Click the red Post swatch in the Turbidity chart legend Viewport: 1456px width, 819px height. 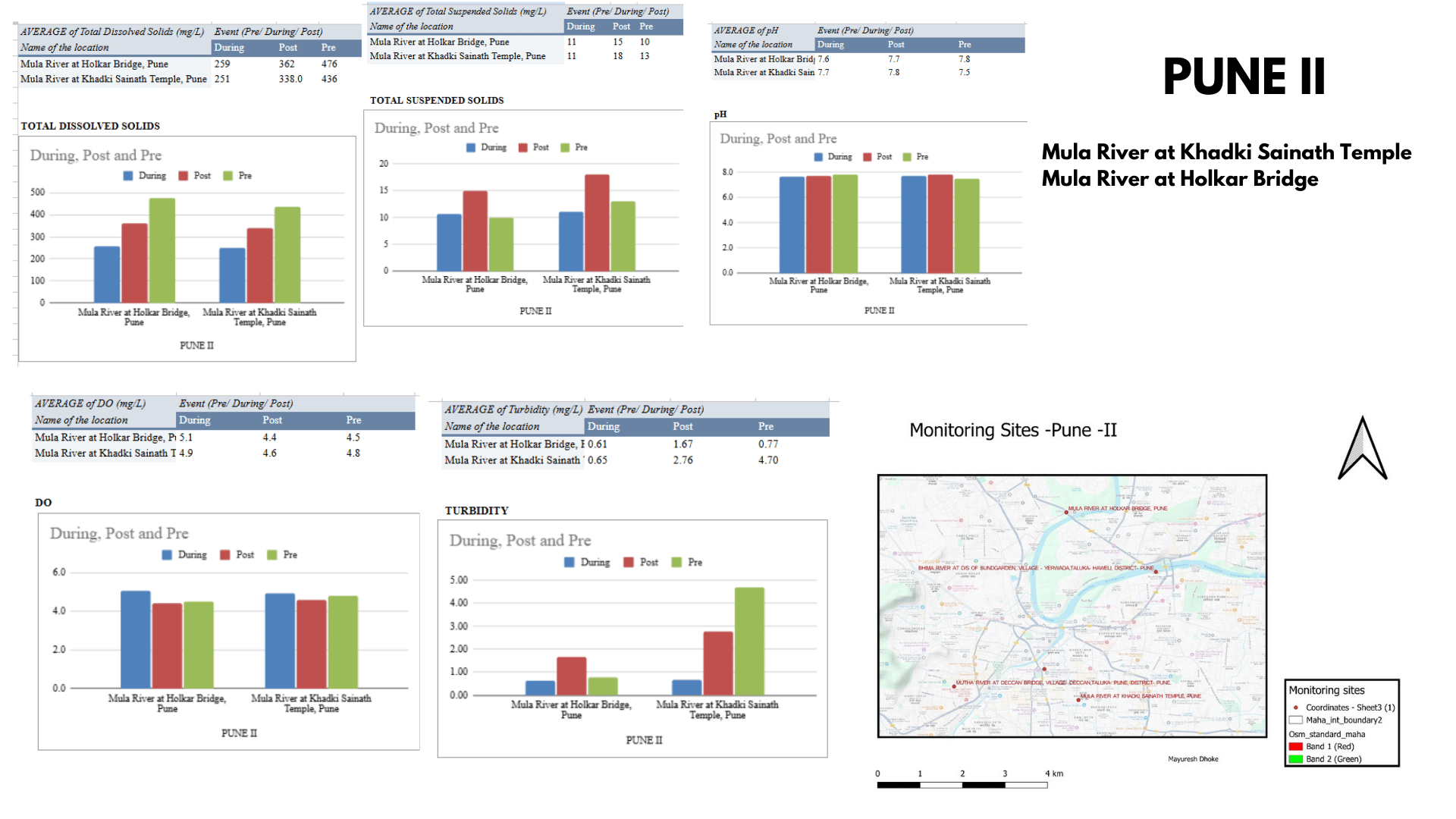(629, 563)
